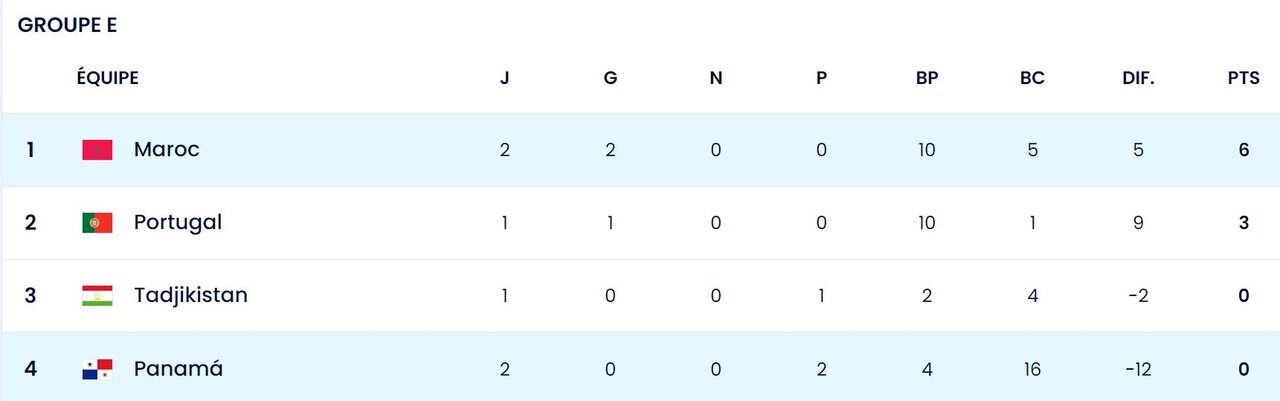
Task: Click the GROUPE E heading
Action: tap(67, 26)
